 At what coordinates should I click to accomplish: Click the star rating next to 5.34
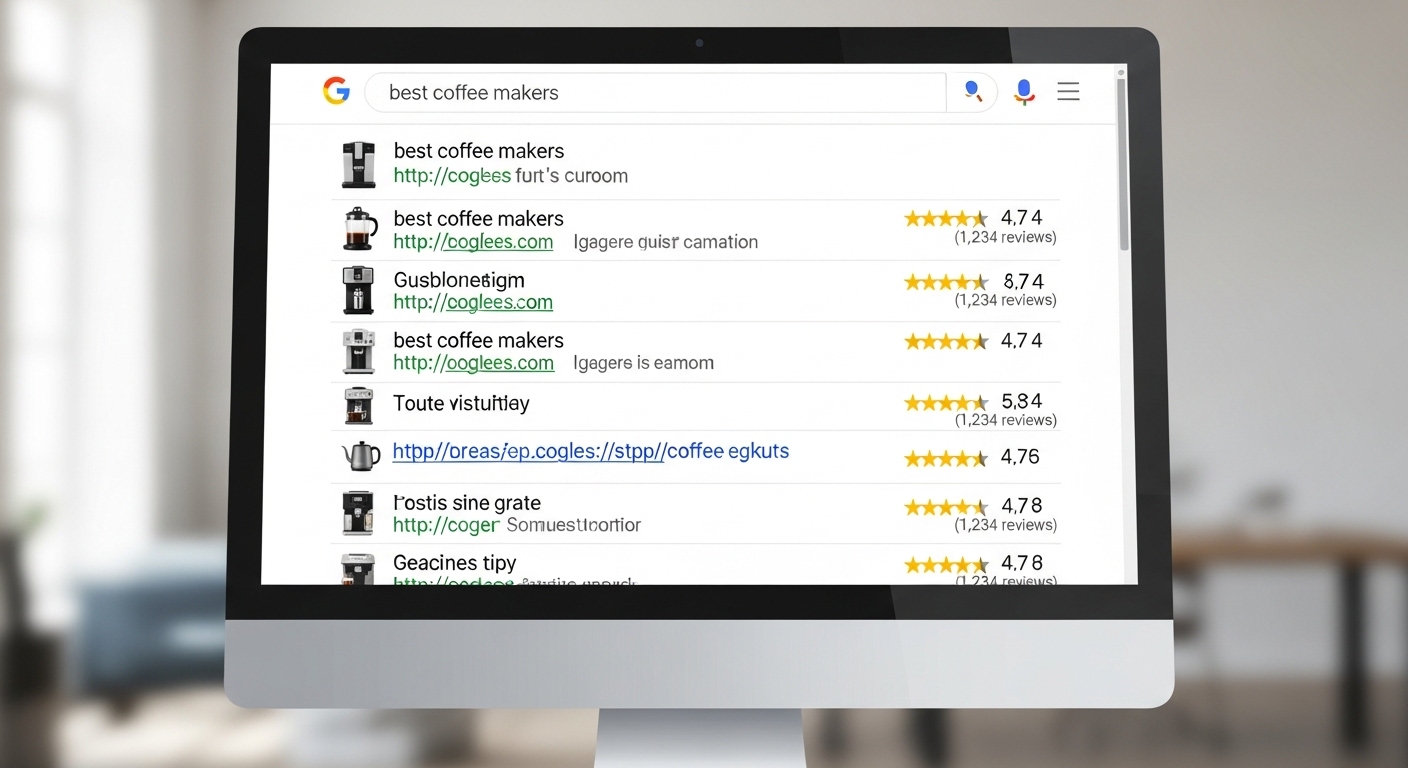[946, 403]
